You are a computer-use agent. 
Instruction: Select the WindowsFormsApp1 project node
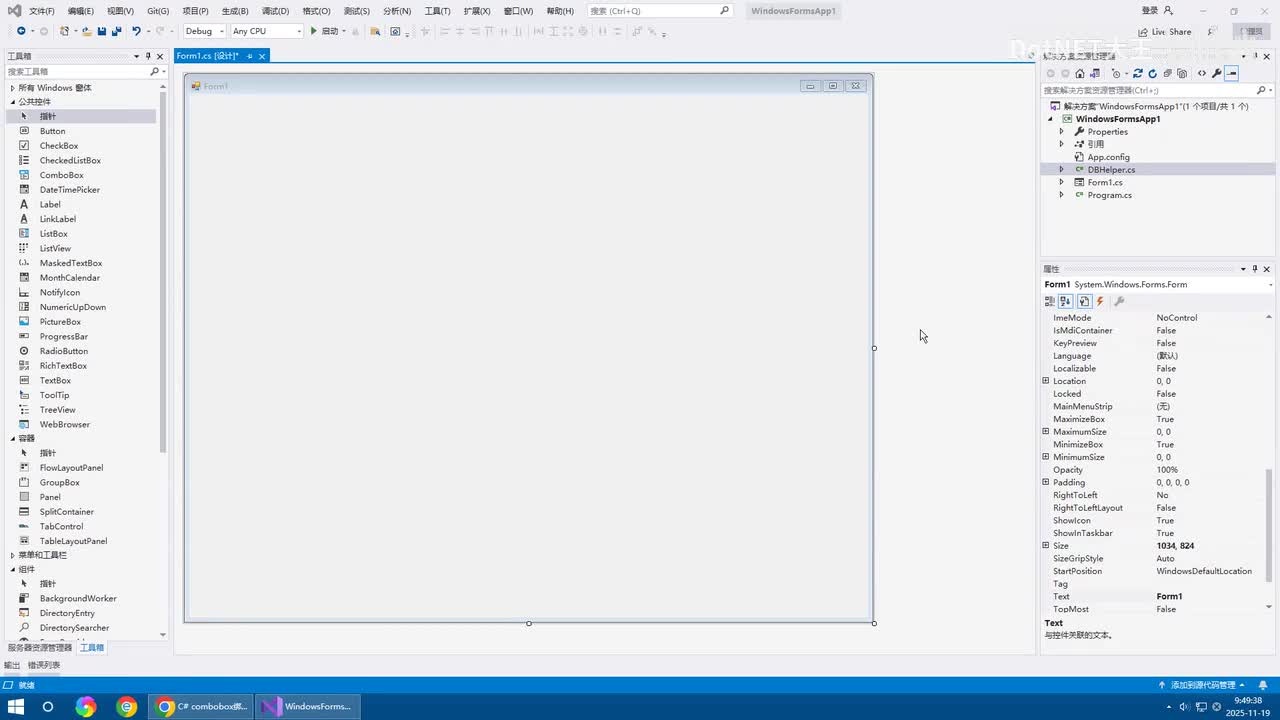click(x=1118, y=119)
